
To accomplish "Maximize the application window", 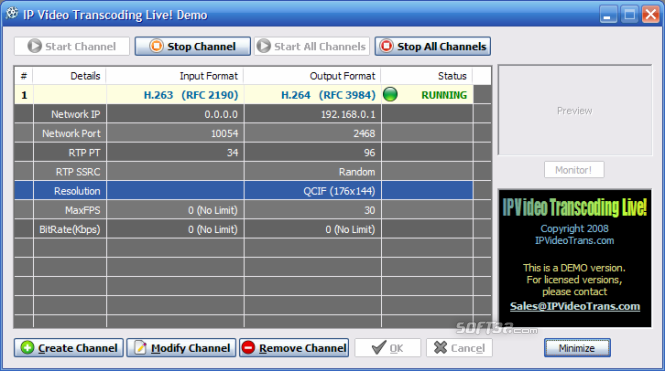I will pyautogui.click(x=629, y=14).
